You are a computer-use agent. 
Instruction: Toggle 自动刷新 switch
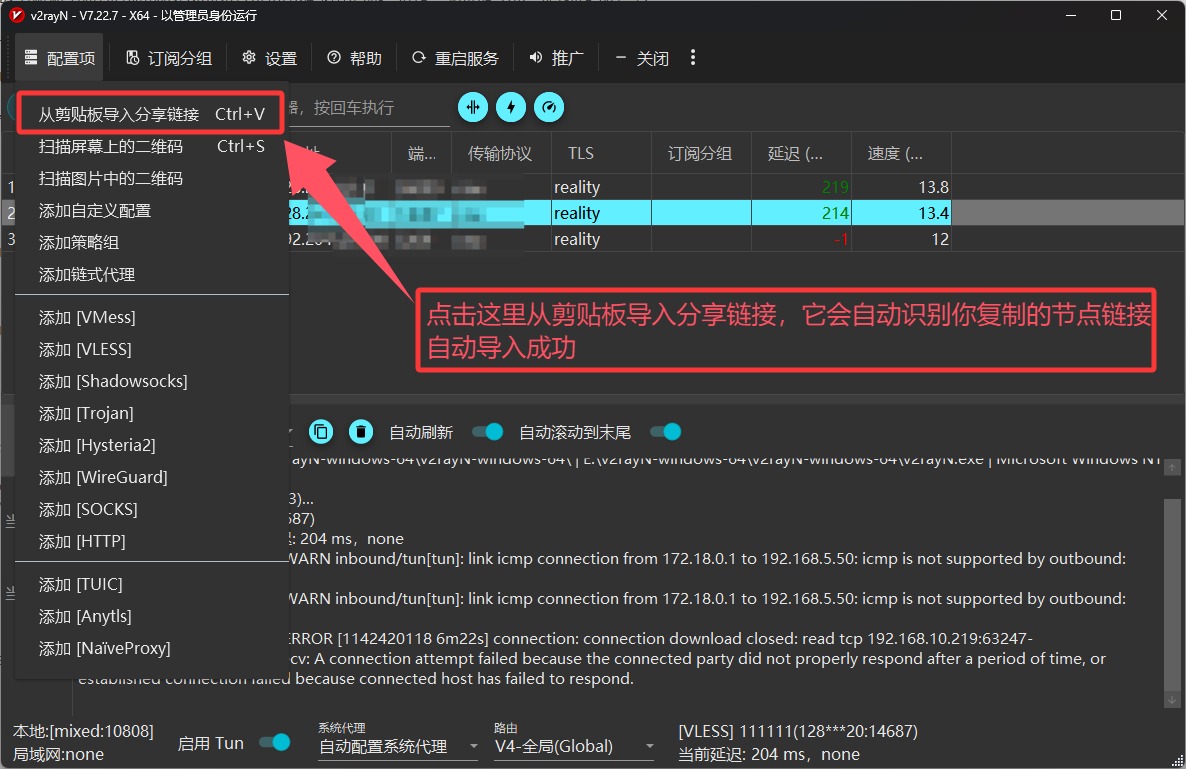[488, 432]
